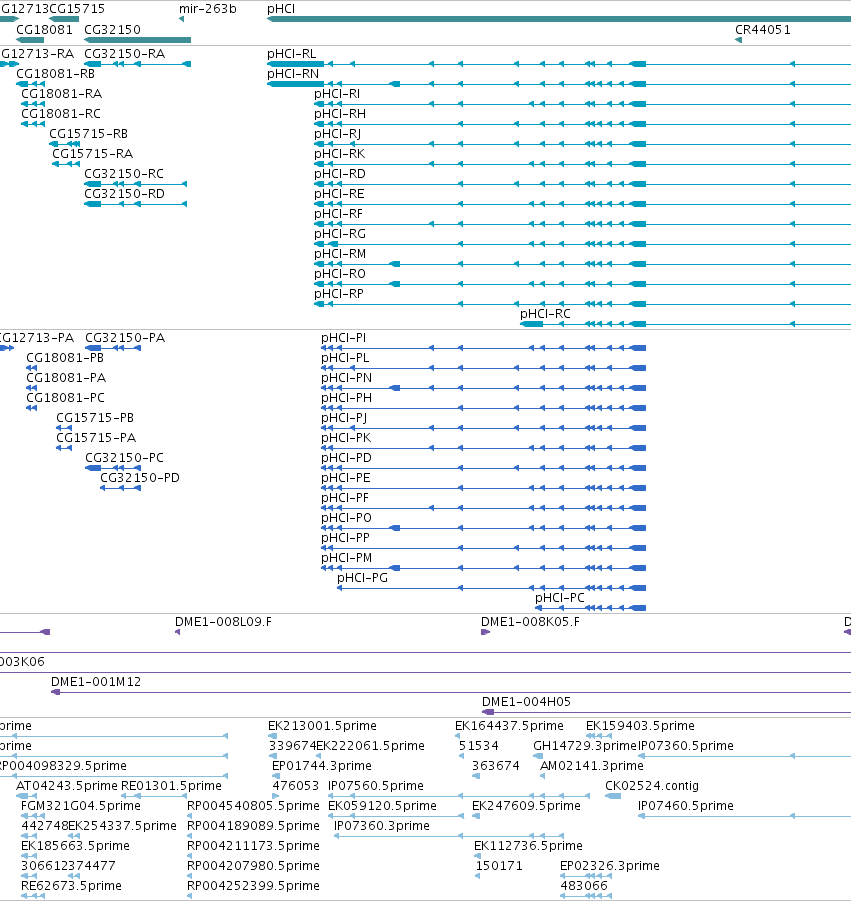The height and width of the screenshot is (901, 851).
Task: Pick the CG18081-RC transcript label
Action: (61, 114)
